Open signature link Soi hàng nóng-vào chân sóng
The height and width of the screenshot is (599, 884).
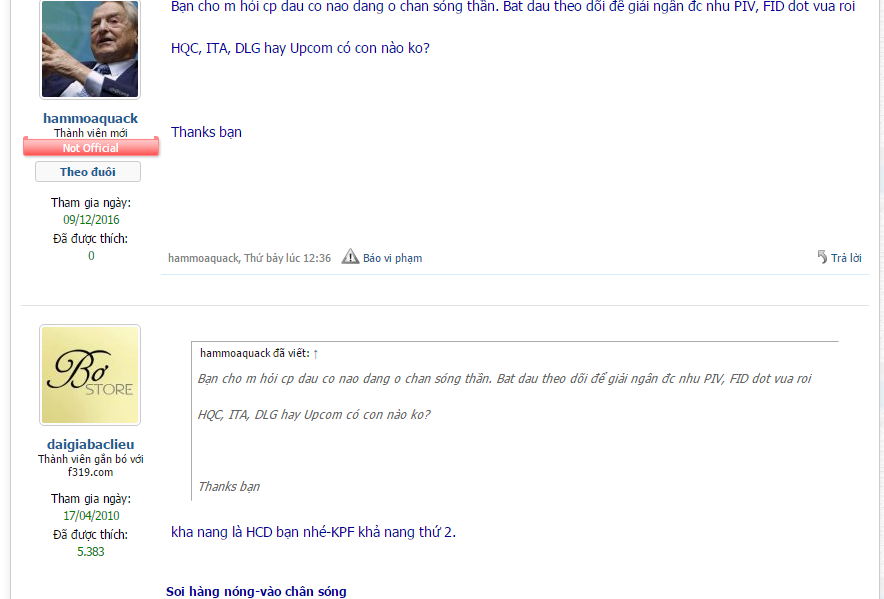click(256, 592)
